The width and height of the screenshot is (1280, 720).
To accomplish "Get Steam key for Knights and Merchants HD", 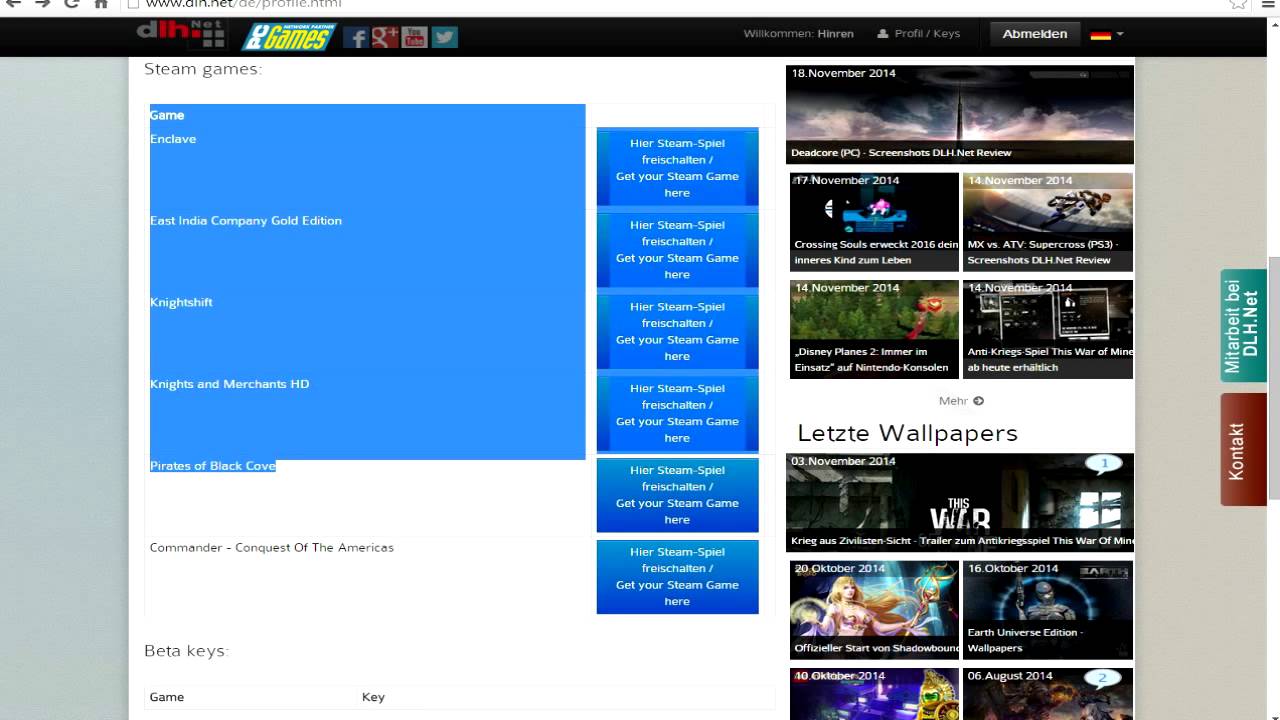I will (677, 413).
